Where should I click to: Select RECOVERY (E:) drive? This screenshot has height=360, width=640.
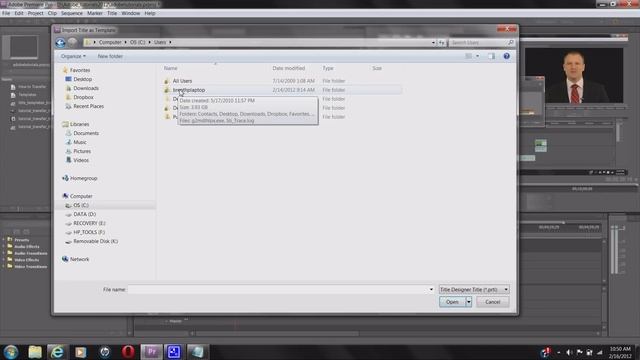89,223
